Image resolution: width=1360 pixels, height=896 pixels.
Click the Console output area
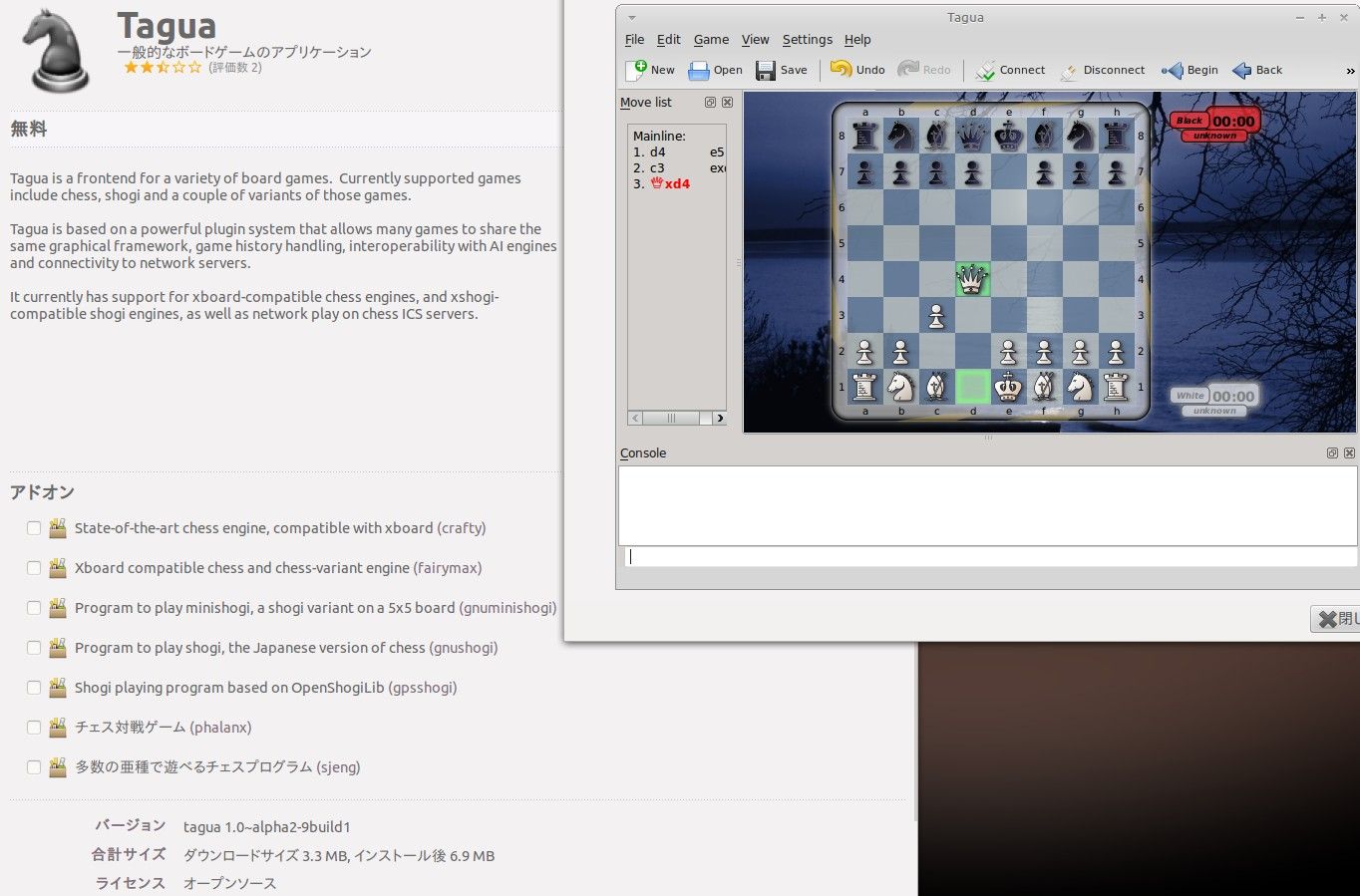click(987, 505)
